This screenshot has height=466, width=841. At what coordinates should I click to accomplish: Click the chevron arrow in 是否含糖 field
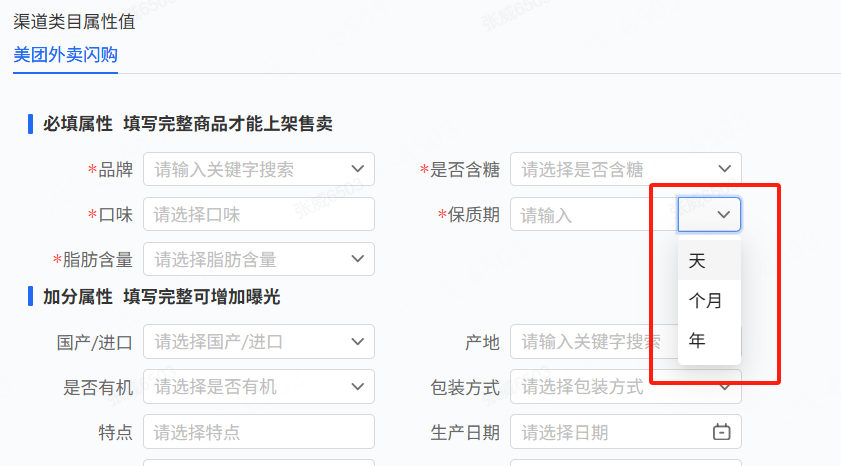click(725, 169)
